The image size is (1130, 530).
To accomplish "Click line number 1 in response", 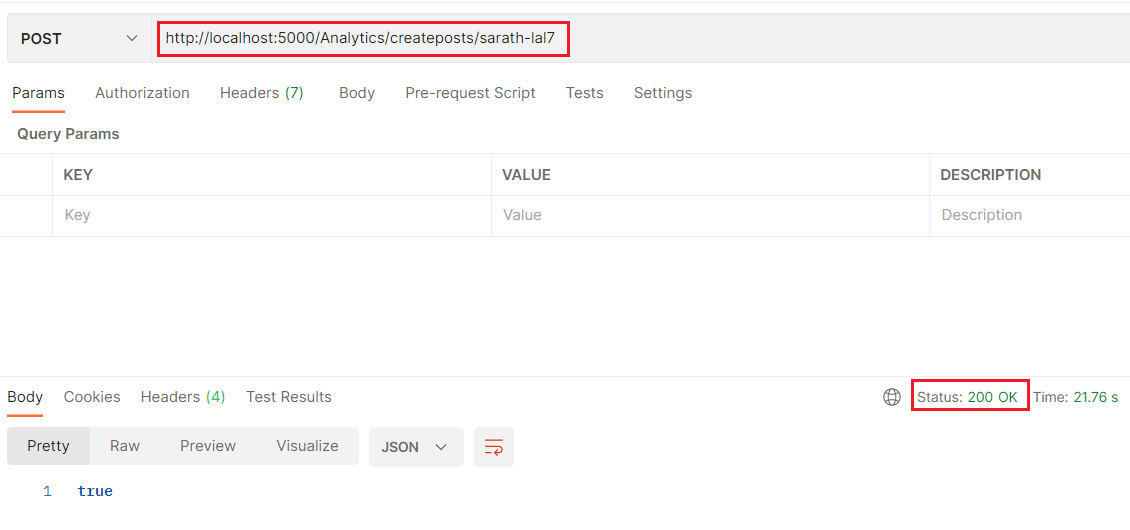I will pyautogui.click(x=48, y=492).
